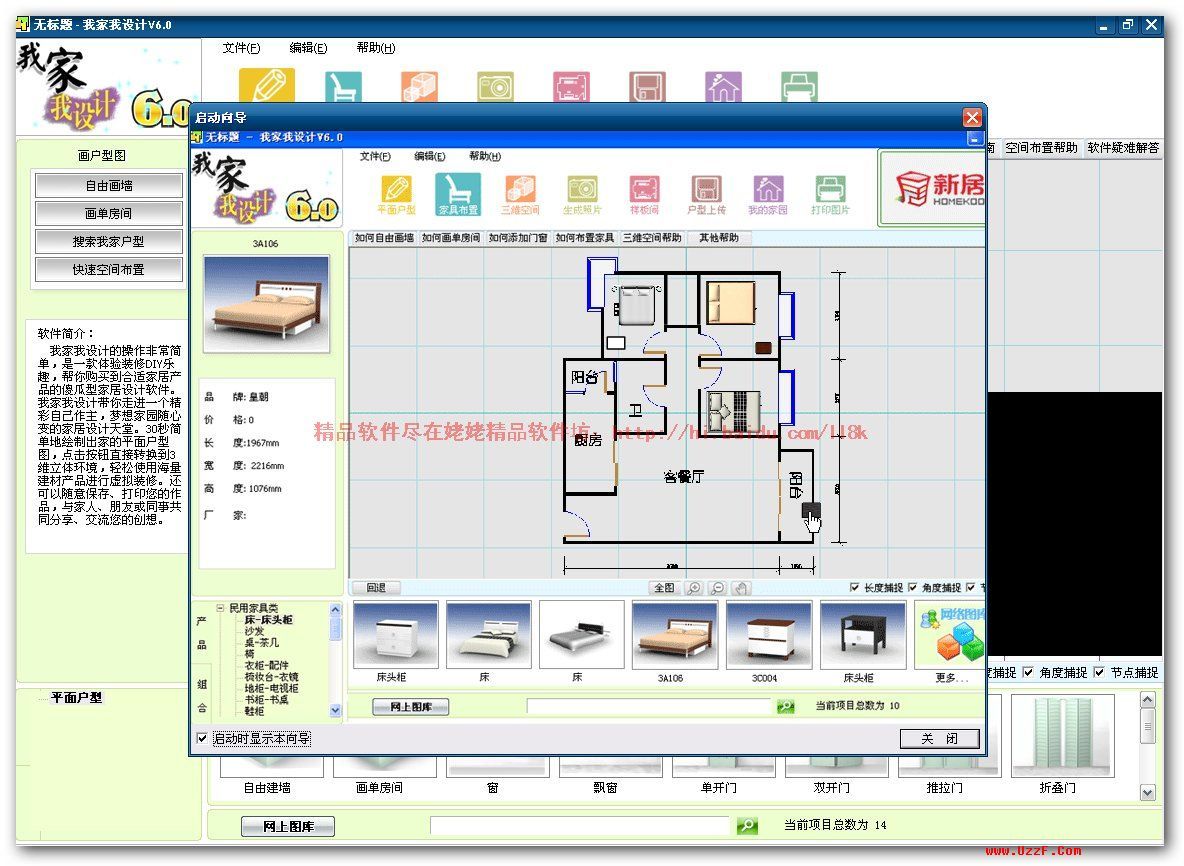
Task: Select 沙发 in furniture tree
Action: (254, 631)
